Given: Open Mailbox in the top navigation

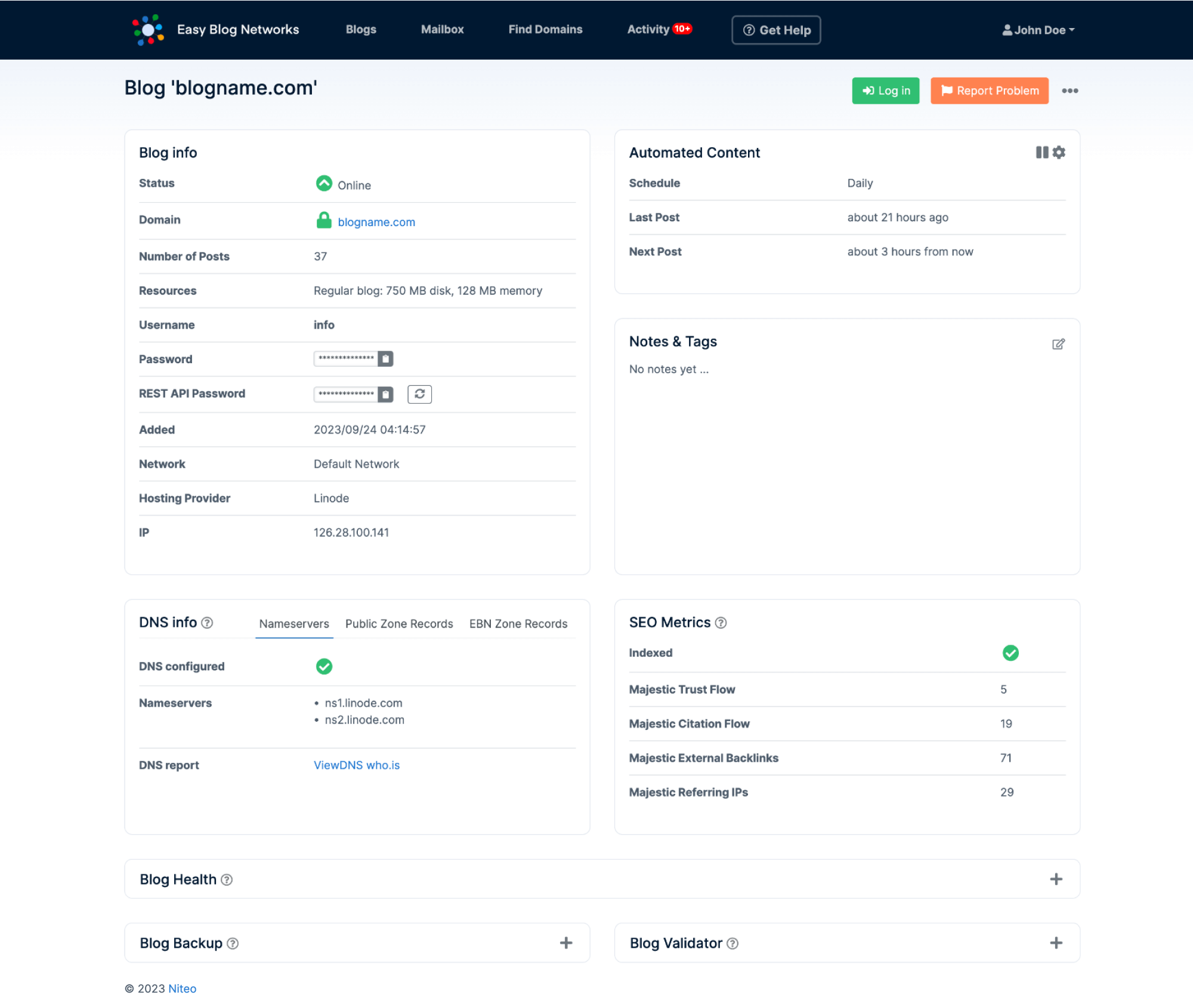Looking at the screenshot, I should click(442, 29).
